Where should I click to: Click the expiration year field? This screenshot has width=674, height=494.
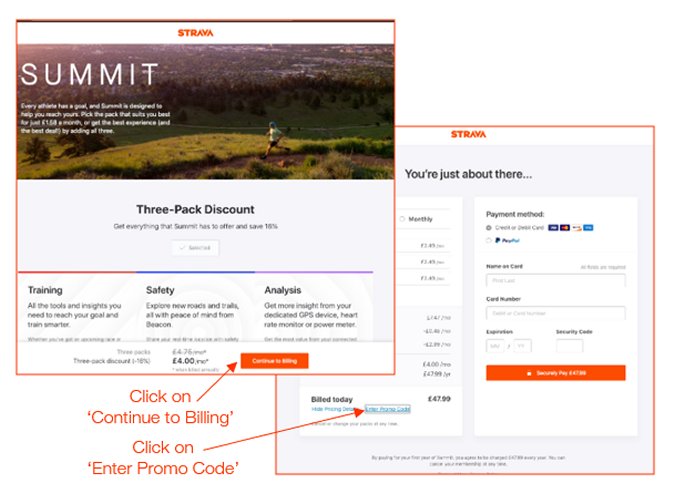point(522,346)
